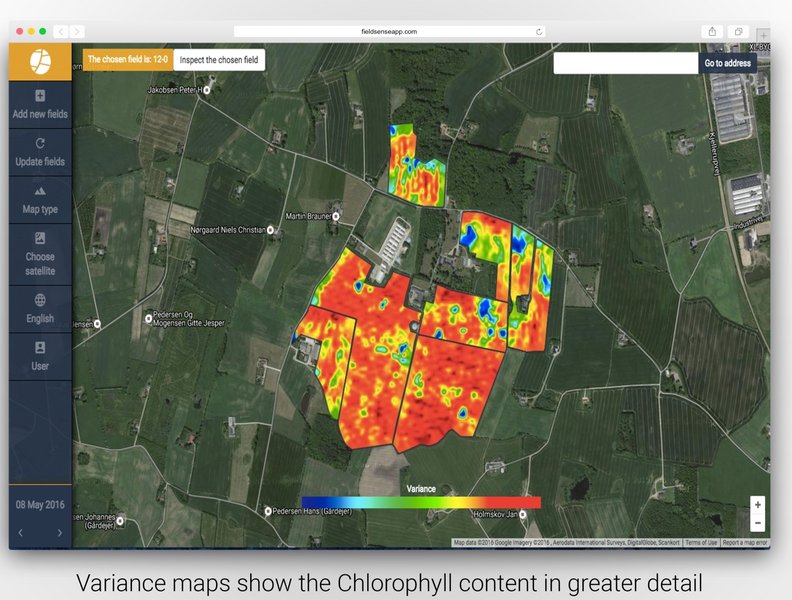
Task: Click the browser share icon
Action: click(x=712, y=31)
